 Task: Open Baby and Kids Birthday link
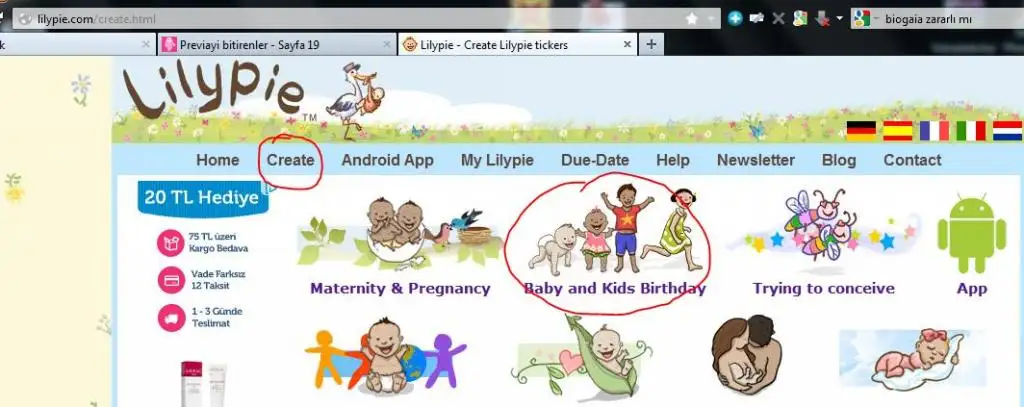point(615,288)
